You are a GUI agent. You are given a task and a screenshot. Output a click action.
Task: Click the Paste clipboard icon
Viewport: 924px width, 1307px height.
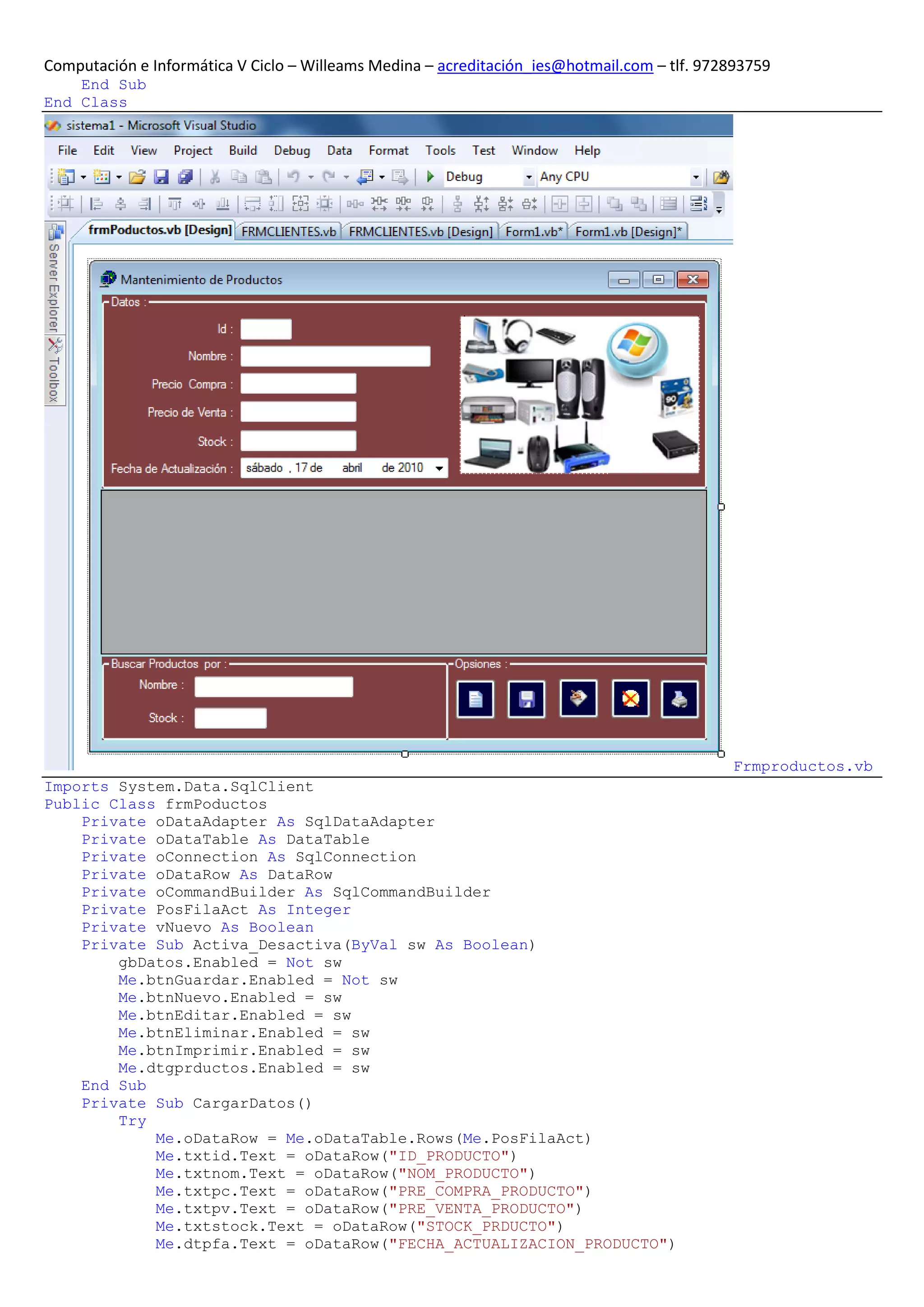click(263, 177)
